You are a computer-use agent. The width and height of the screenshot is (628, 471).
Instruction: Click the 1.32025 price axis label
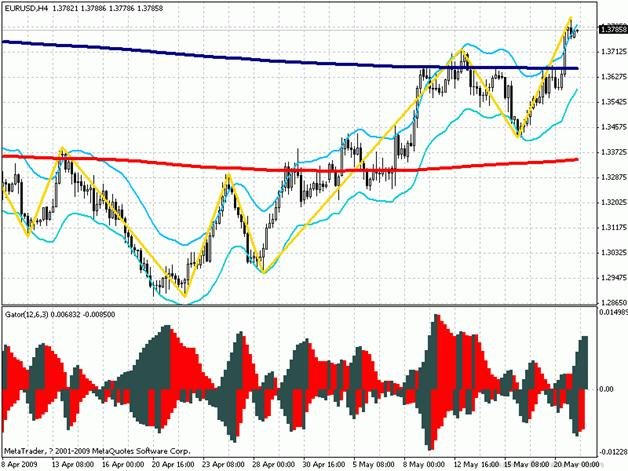coord(614,202)
